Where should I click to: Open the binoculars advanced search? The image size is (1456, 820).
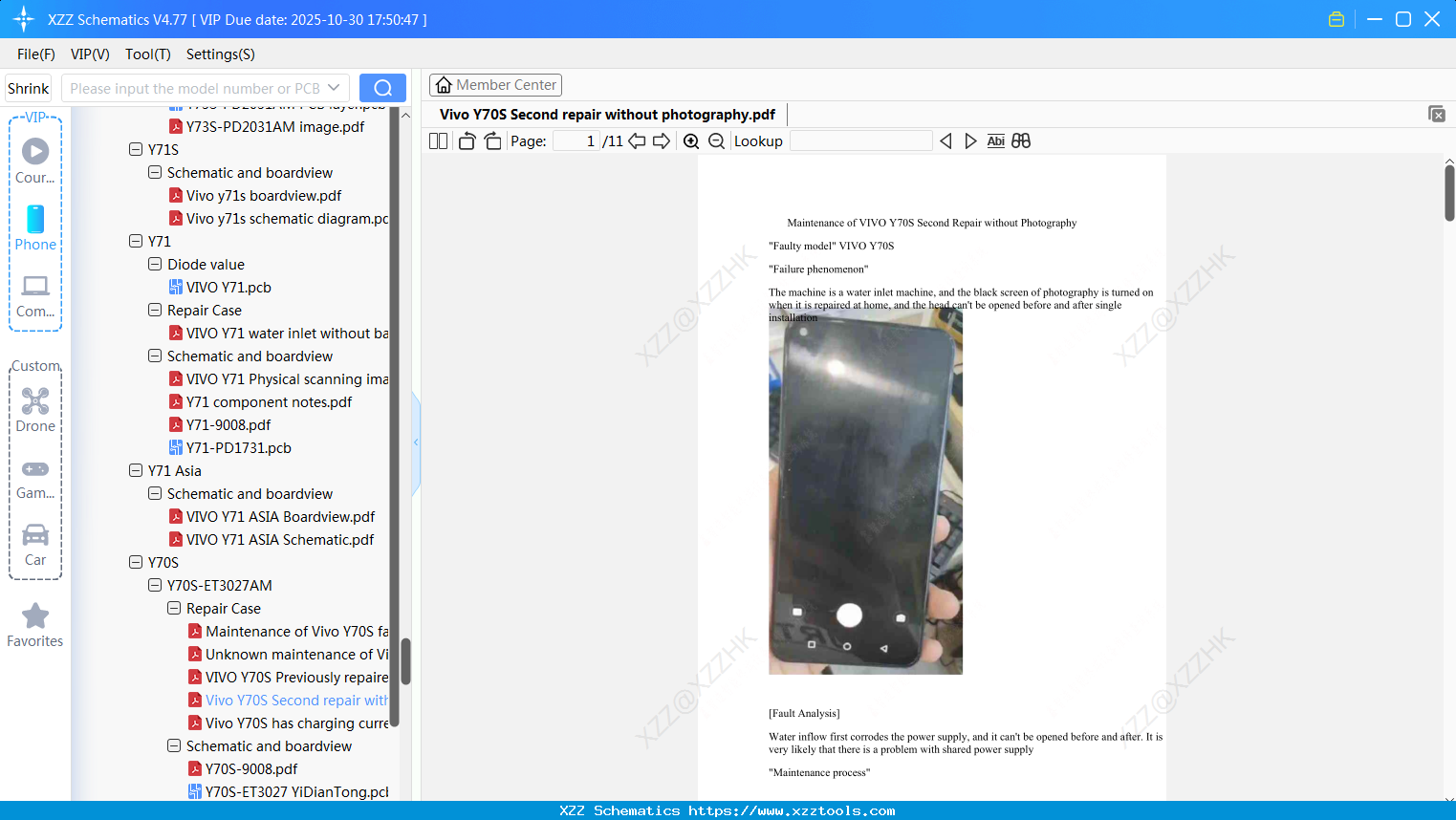pyautogui.click(x=1020, y=140)
